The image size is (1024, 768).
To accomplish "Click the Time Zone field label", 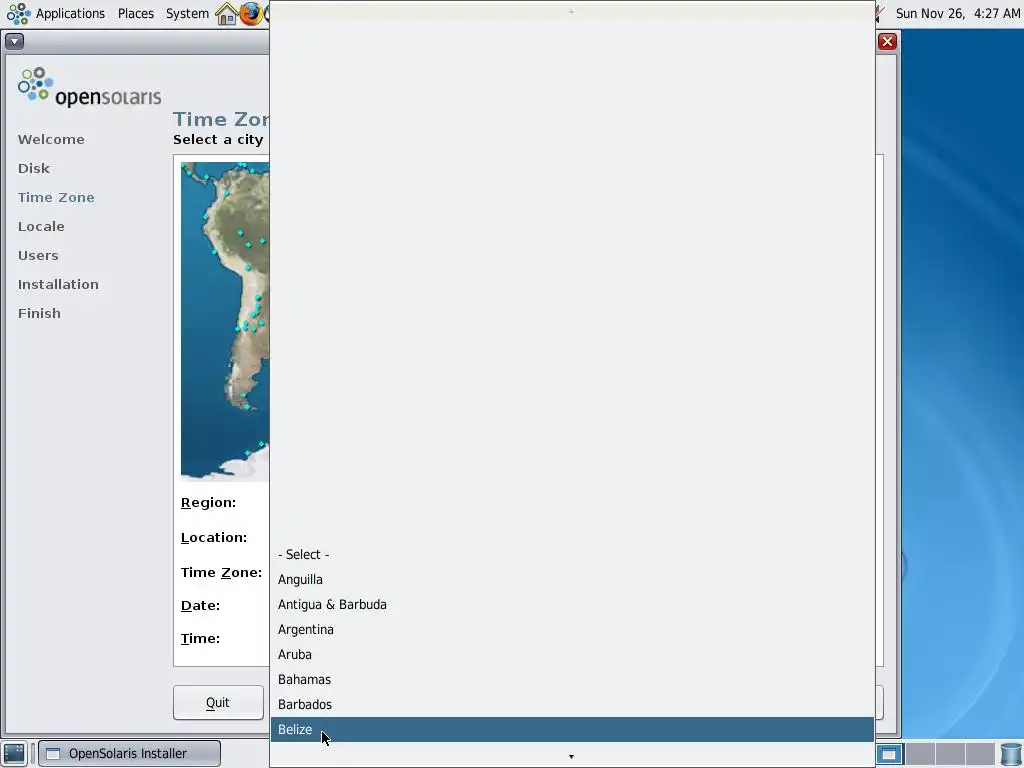I will click(221, 573).
